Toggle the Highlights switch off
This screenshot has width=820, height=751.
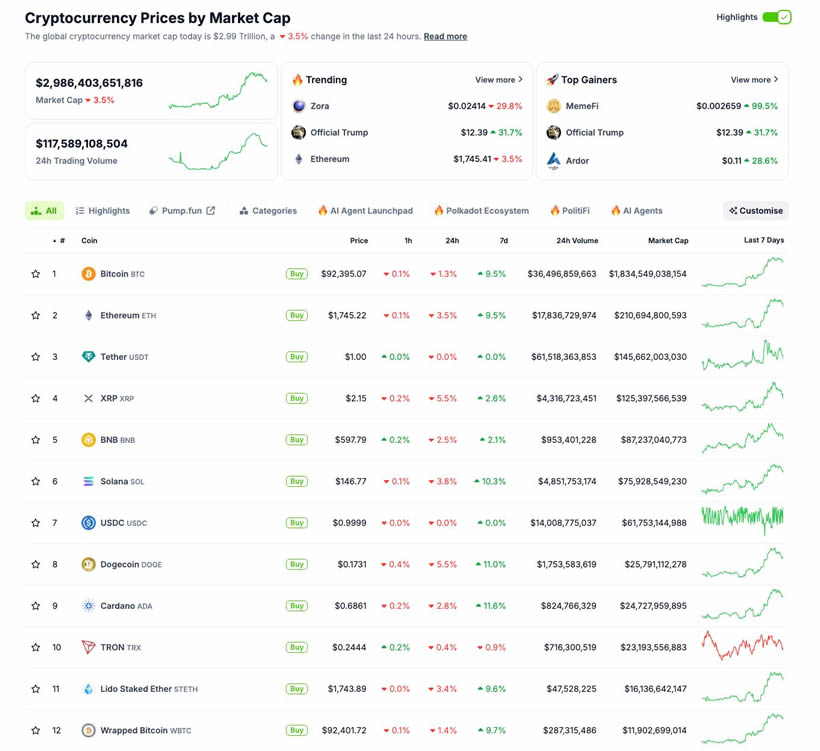coord(776,17)
